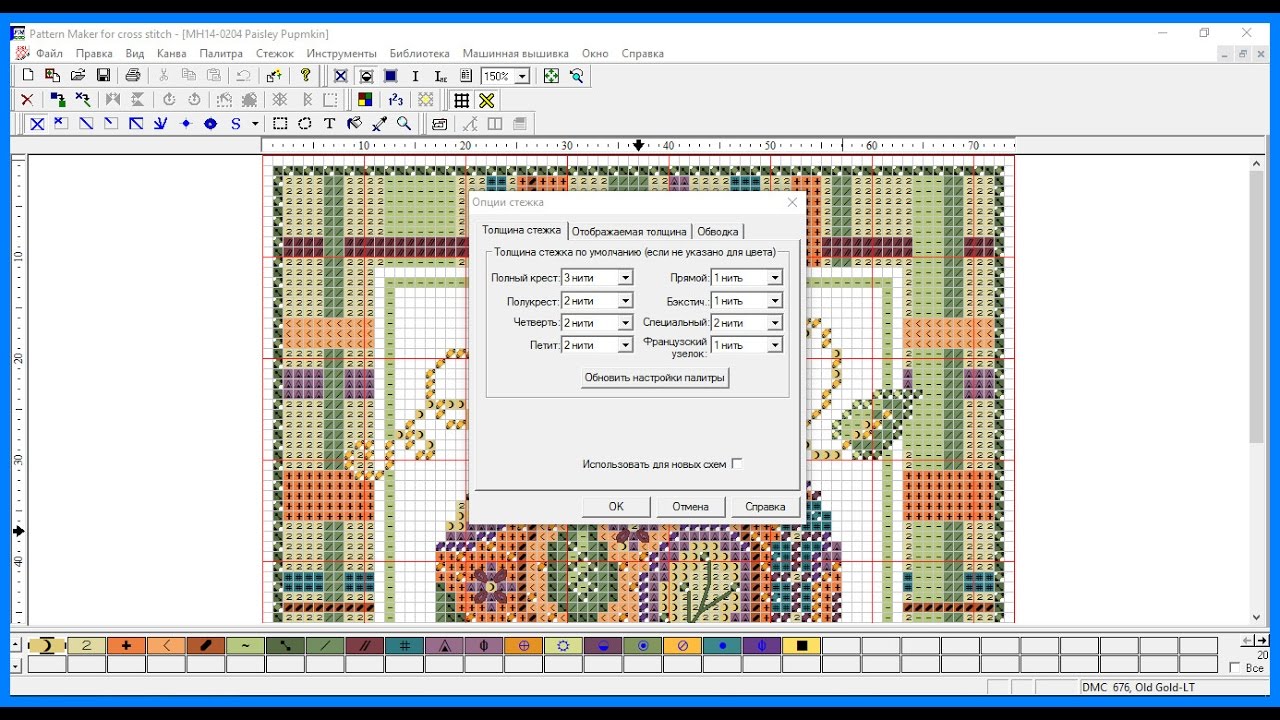This screenshot has width=1280, height=720.
Task: Click the red X delete icon
Action: (27, 100)
